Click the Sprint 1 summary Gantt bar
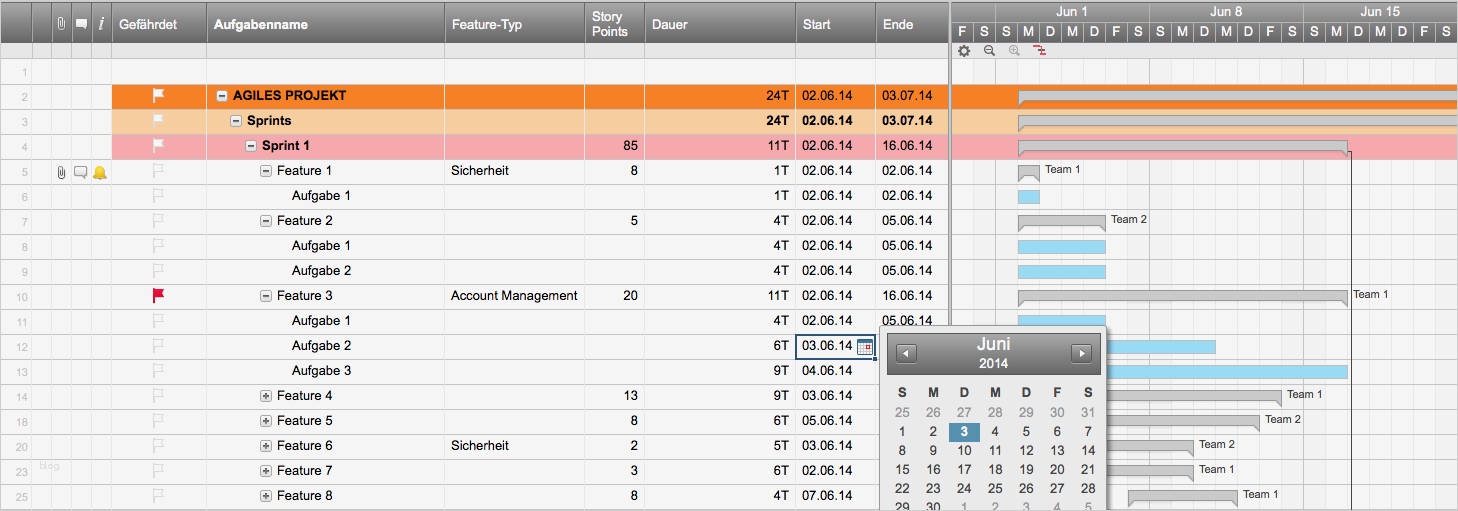This screenshot has height=511, width=1458. tap(1182, 147)
